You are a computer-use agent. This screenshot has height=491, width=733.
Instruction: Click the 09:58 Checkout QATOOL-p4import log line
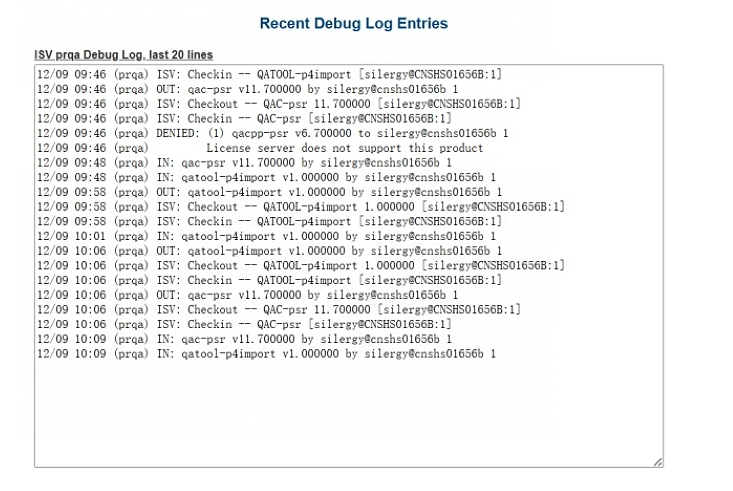pos(300,206)
